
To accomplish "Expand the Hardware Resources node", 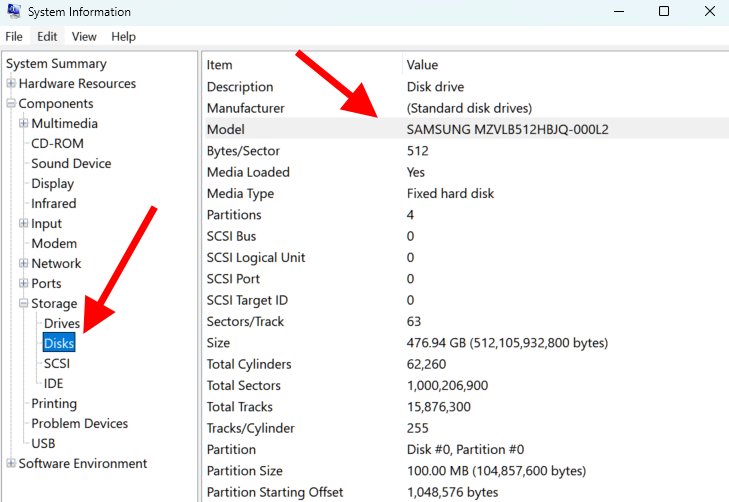I will coord(11,84).
